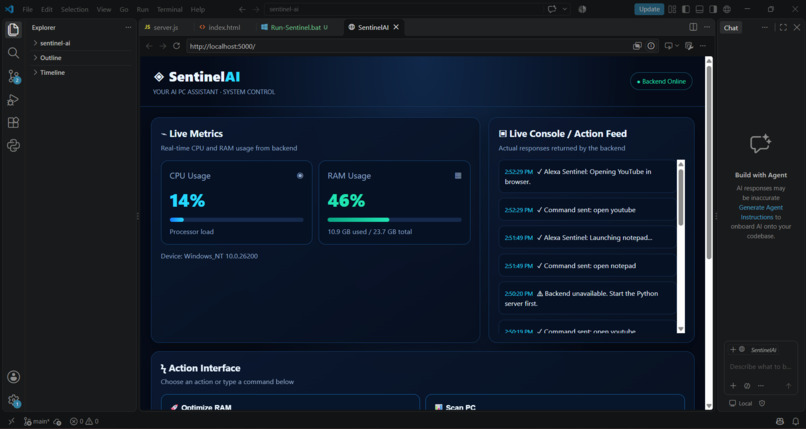Click the Backend Online status badge

click(x=661, y=81)
